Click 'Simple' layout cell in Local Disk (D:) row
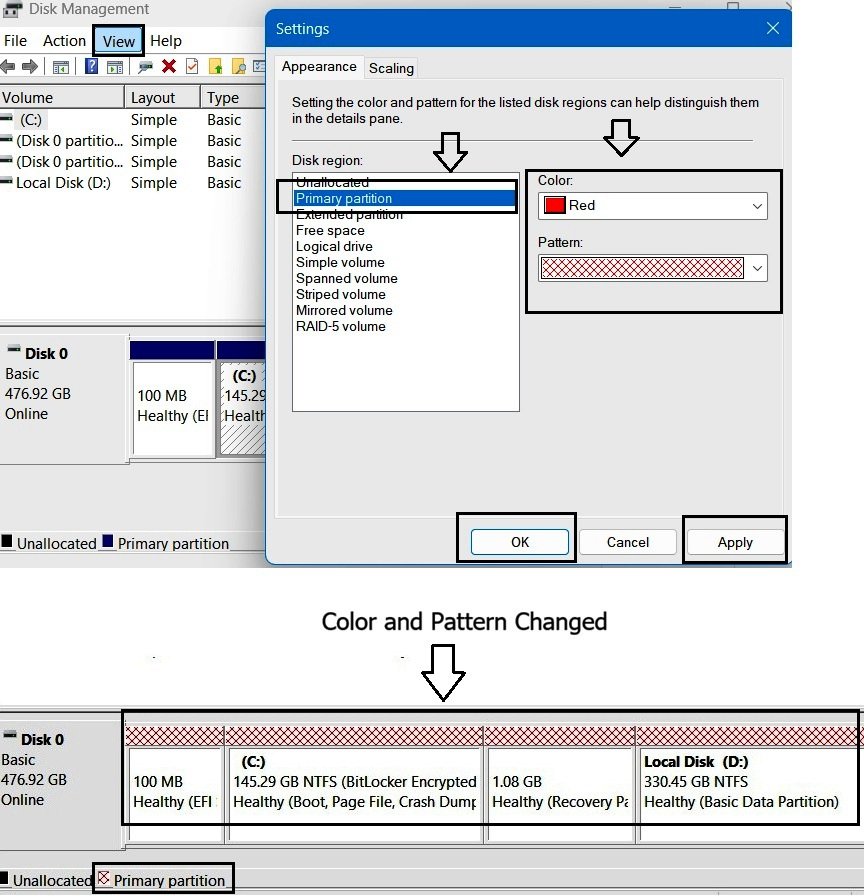The image size is (864, 896). [x=154, y=183]
